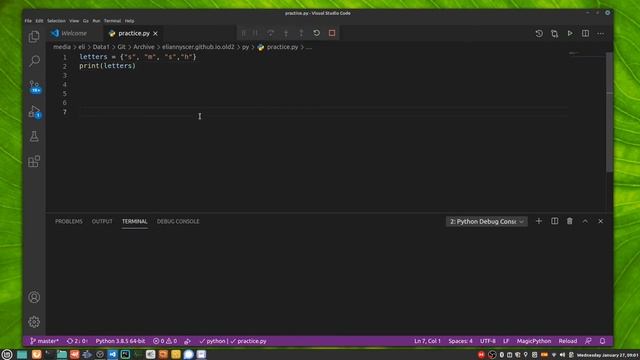Open the Go menu
Image resolution: width=640 pixels, height=360 pixels.
point(86,21)
